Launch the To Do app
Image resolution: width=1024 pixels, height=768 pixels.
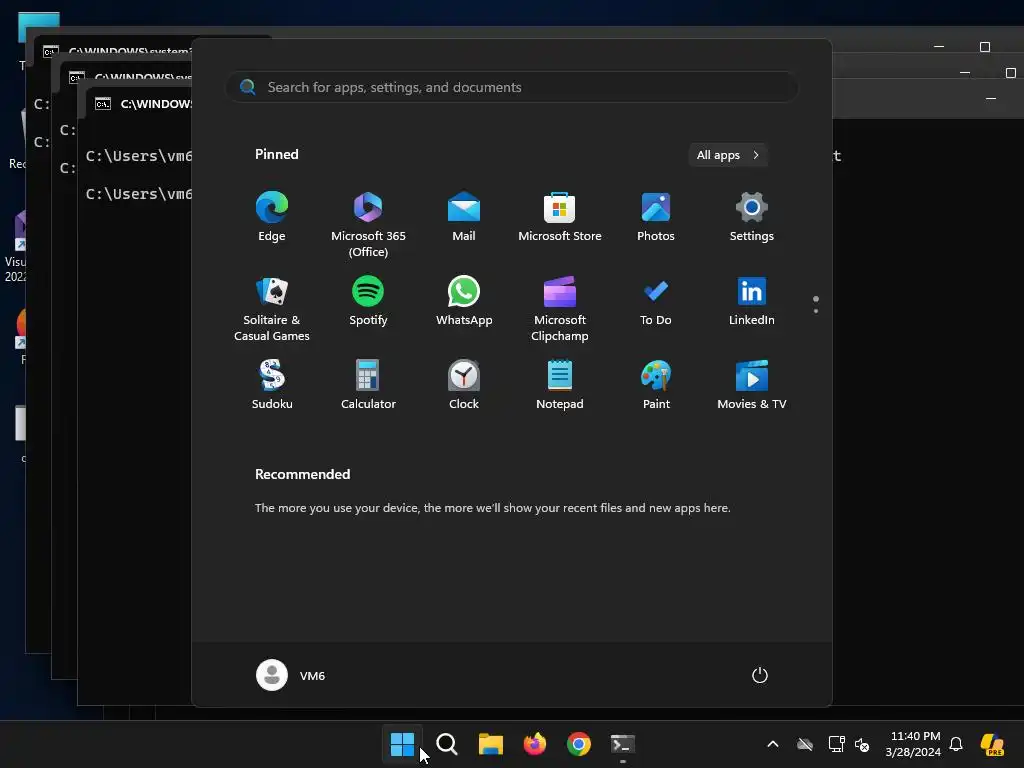tap(656, 302)
